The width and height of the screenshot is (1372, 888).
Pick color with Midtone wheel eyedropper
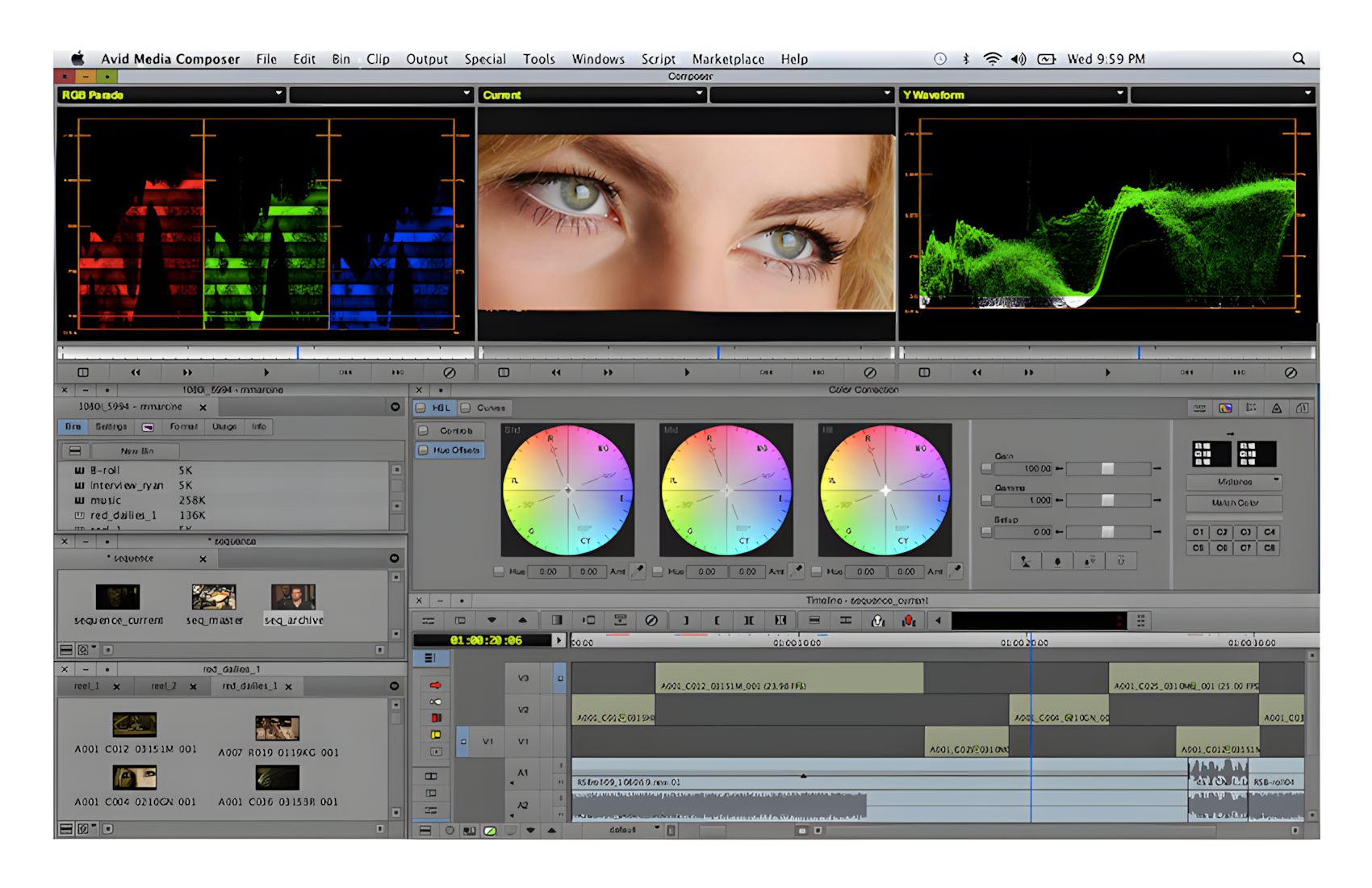[797, 571]
